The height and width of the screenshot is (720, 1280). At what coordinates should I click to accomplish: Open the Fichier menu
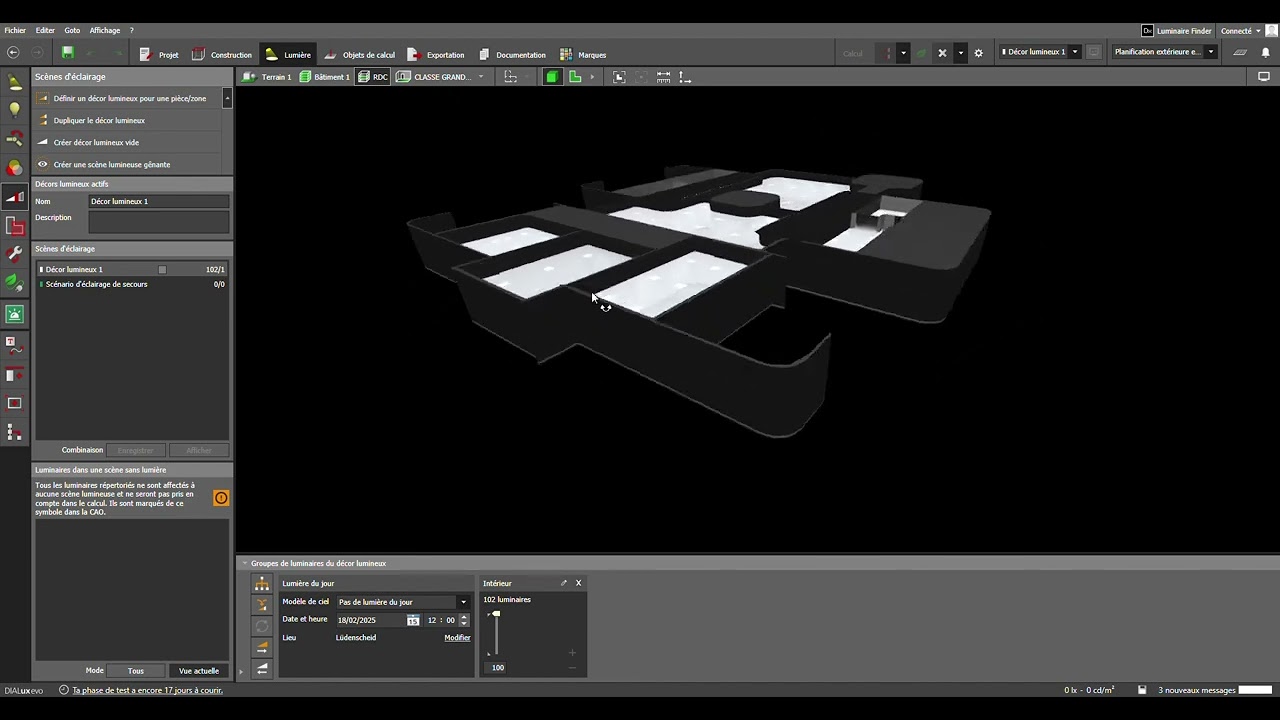(x=15, y=31)
